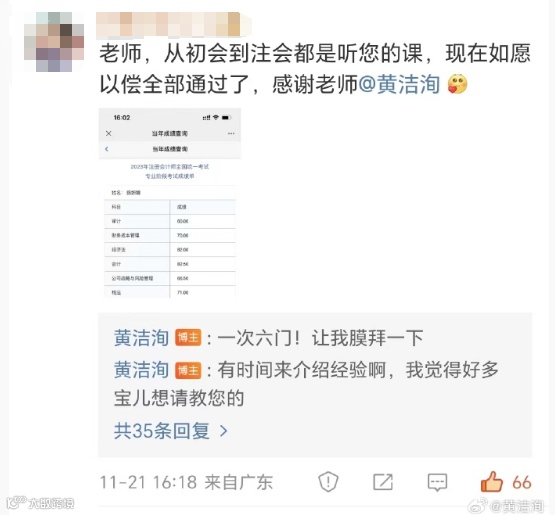The width and height of the screenshot is (555, 515).
Task: Open the attached score report image
Action: tap(170, 203)
